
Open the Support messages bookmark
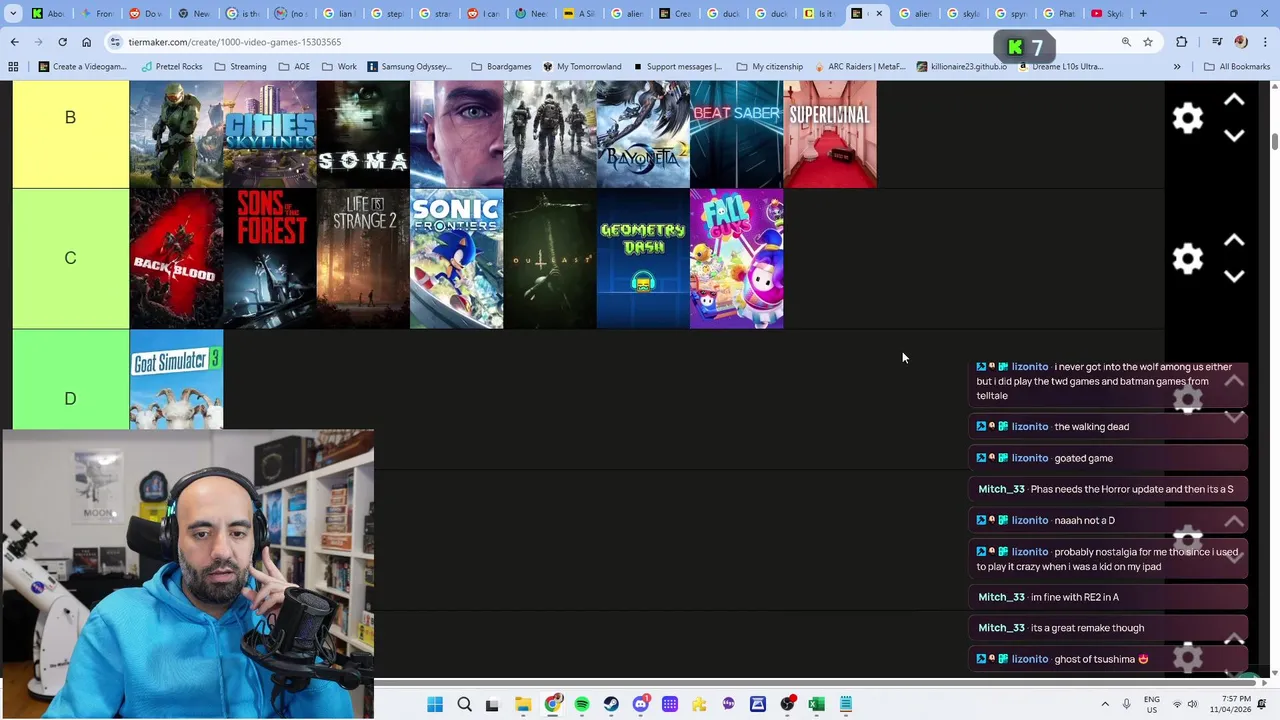[x=678, y=67]
